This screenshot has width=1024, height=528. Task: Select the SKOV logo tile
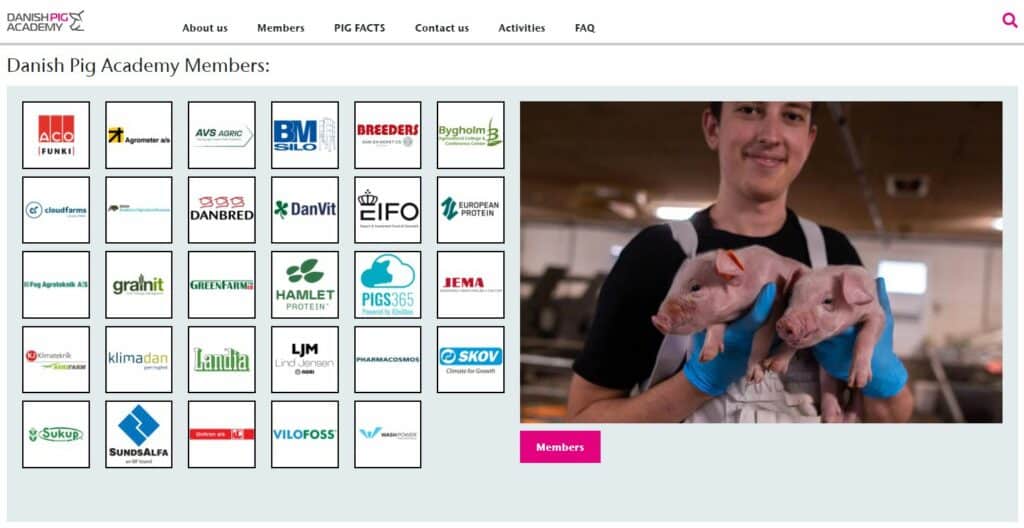tap(471, 359)
